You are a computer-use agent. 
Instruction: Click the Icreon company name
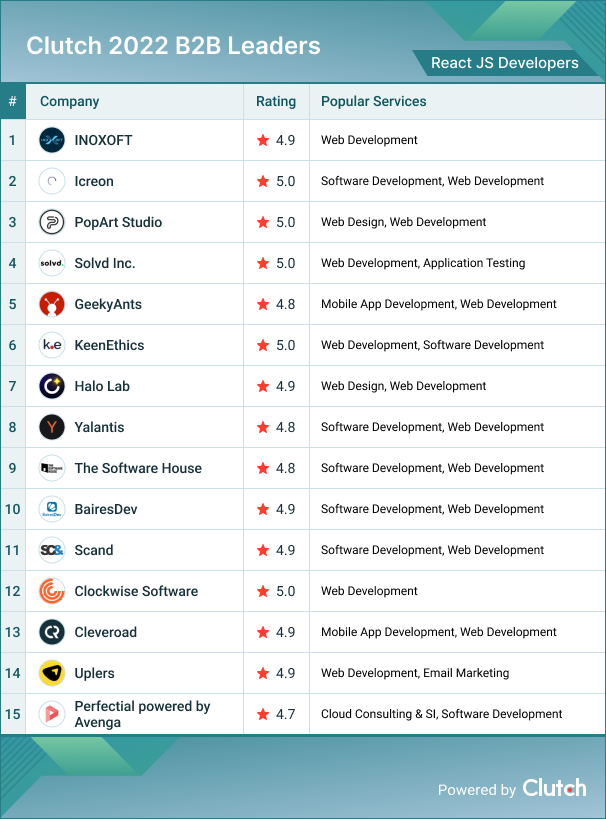click(94, 181)
